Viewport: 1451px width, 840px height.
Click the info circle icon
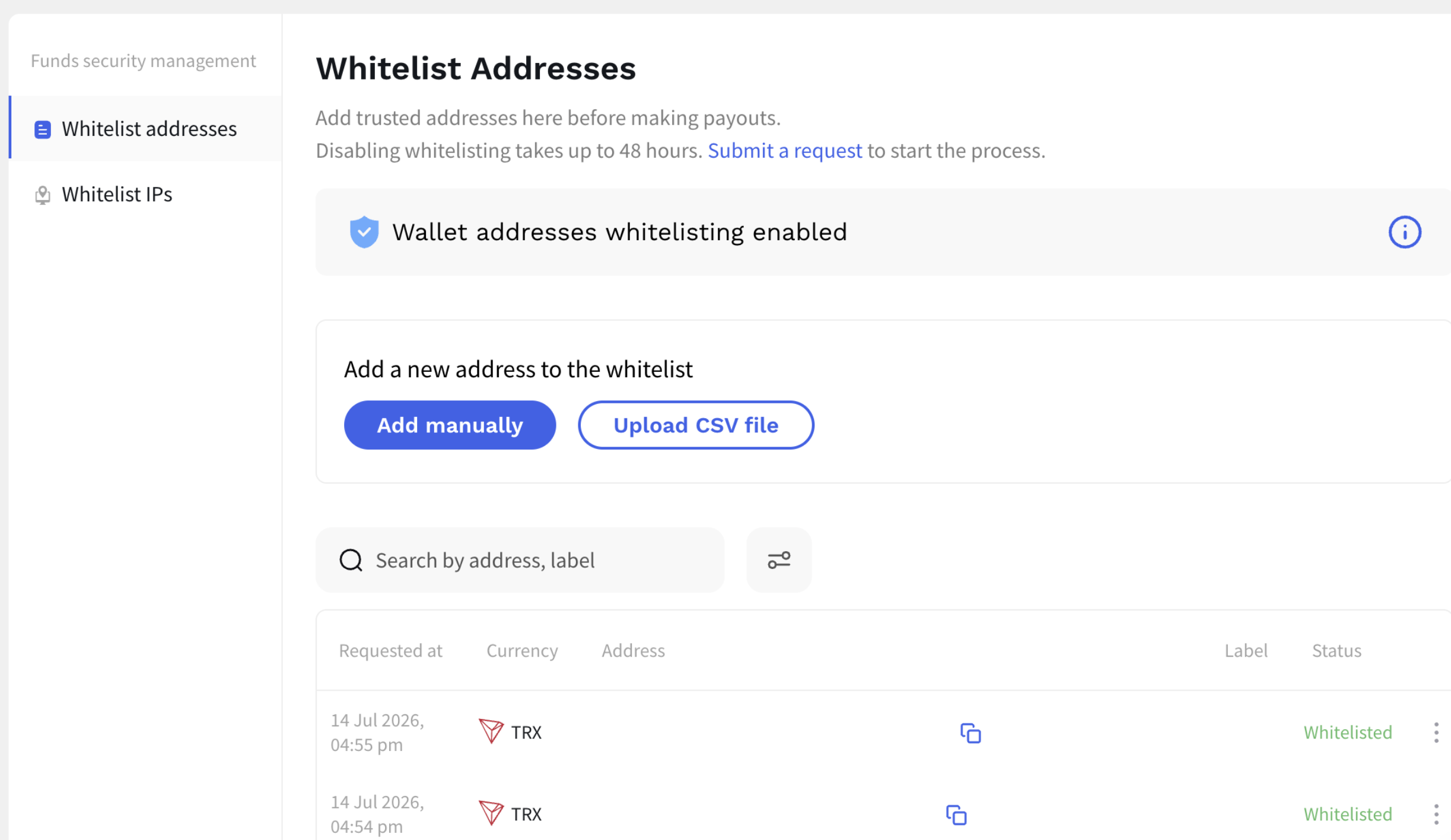tap(1404, 232)
